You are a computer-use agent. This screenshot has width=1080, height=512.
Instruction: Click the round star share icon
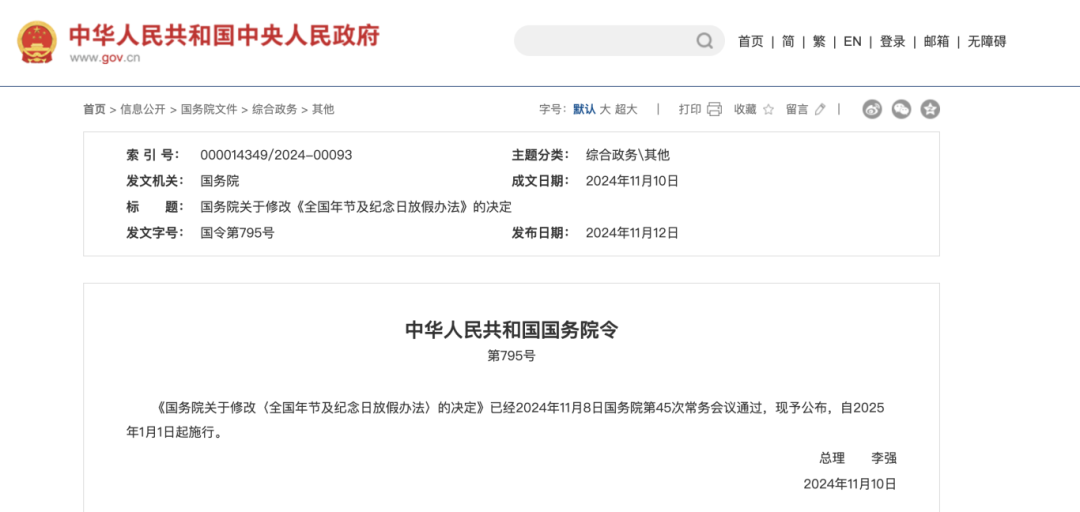930,109
